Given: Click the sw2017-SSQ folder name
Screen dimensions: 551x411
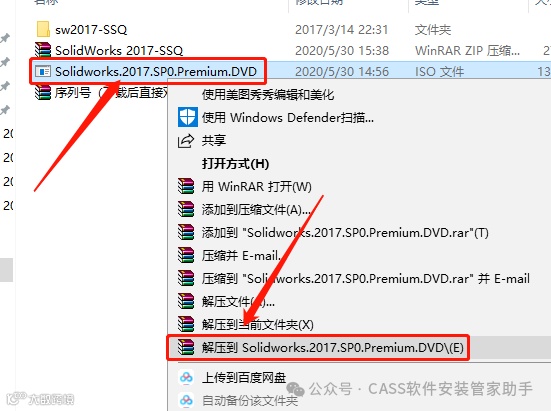Looking at the screenshot, I should click(91, 30).
